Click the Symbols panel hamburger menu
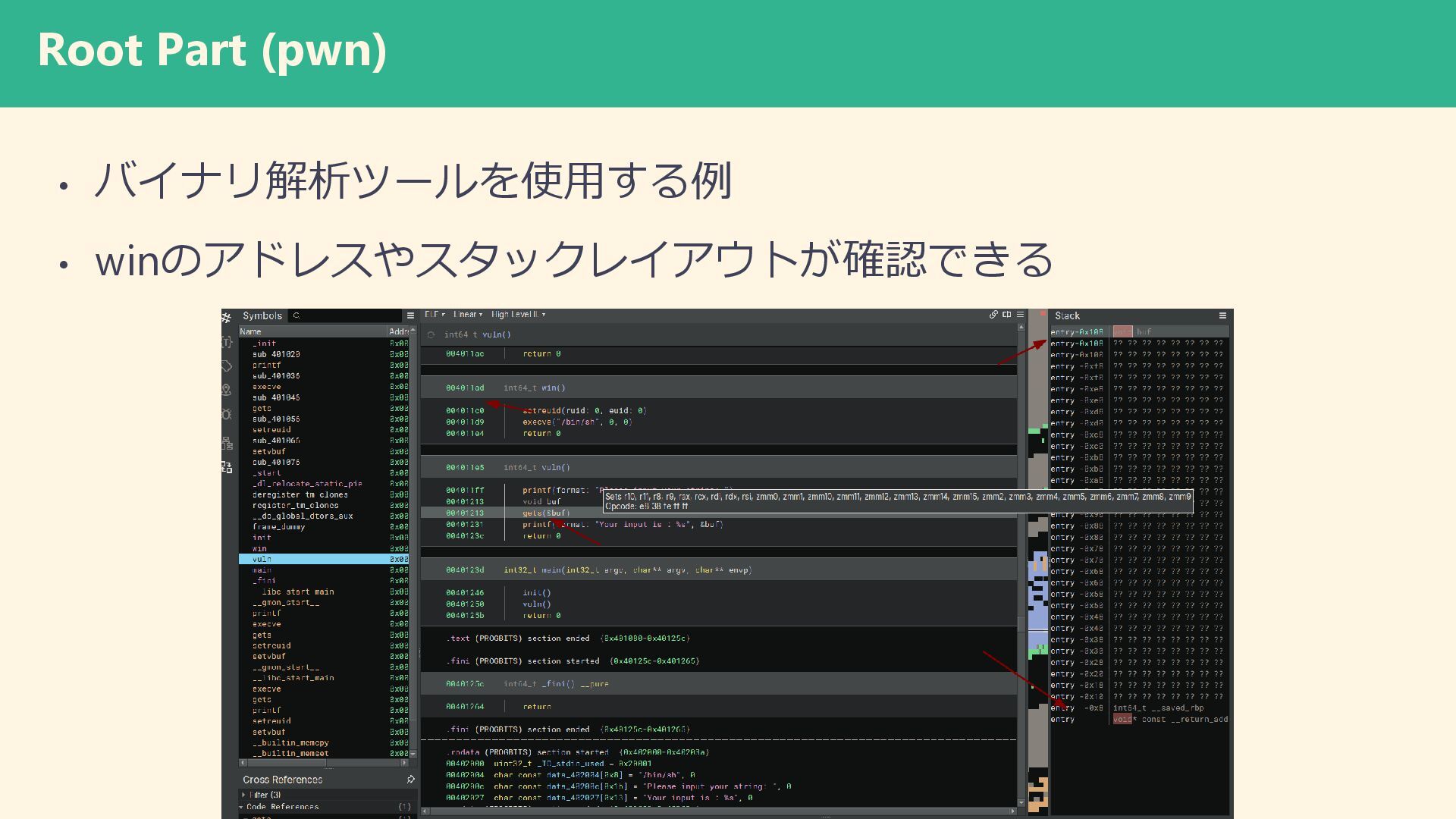Viewport: 1456px width, 819px height. click(410, 315)
